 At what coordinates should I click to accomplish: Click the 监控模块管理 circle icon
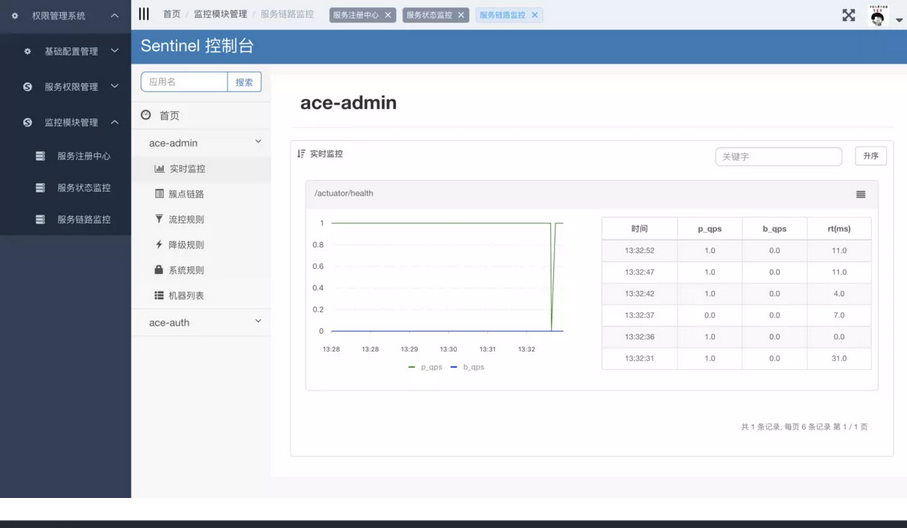click(27, 122)
